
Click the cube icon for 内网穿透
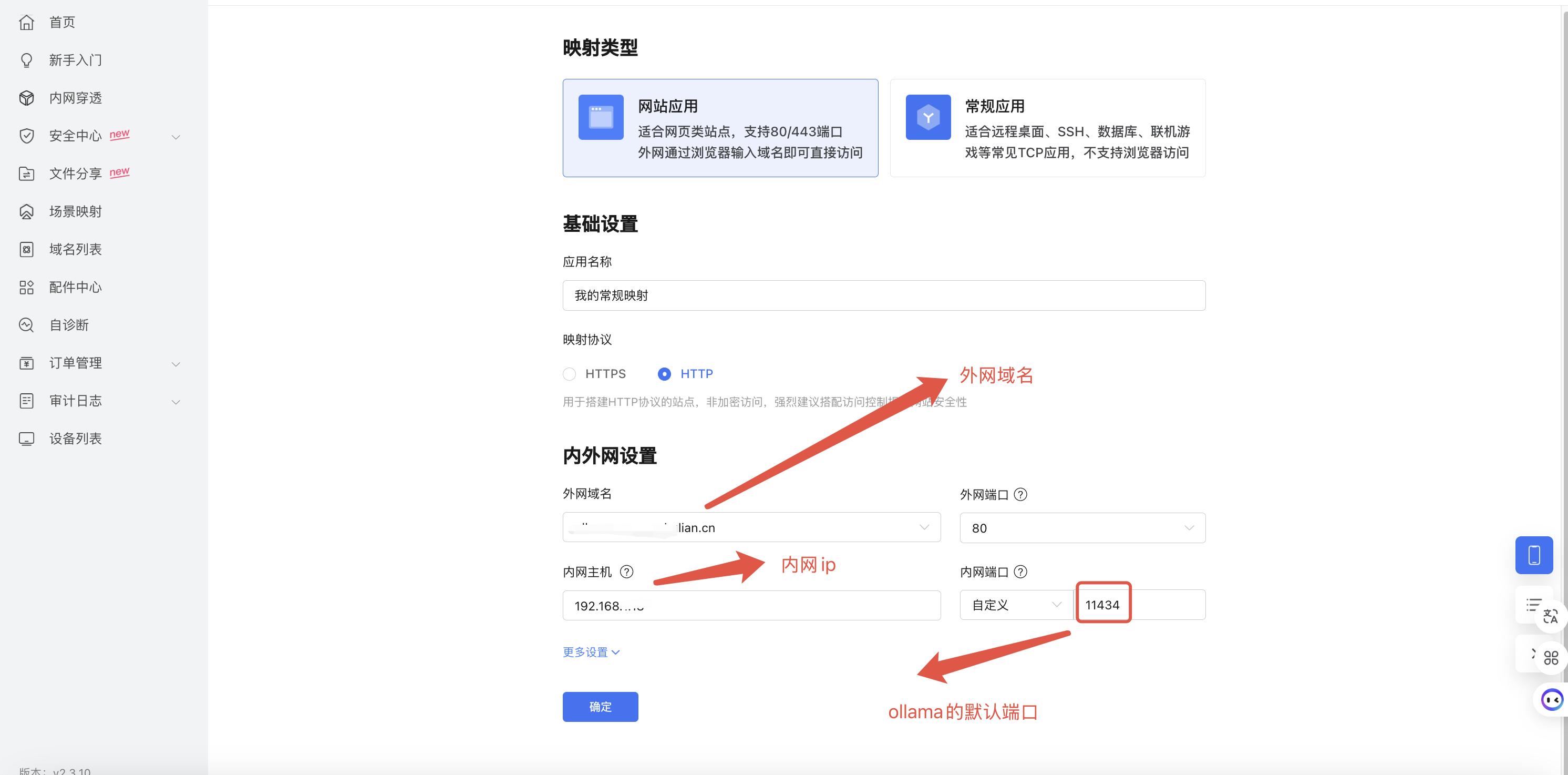pos(26,98)
